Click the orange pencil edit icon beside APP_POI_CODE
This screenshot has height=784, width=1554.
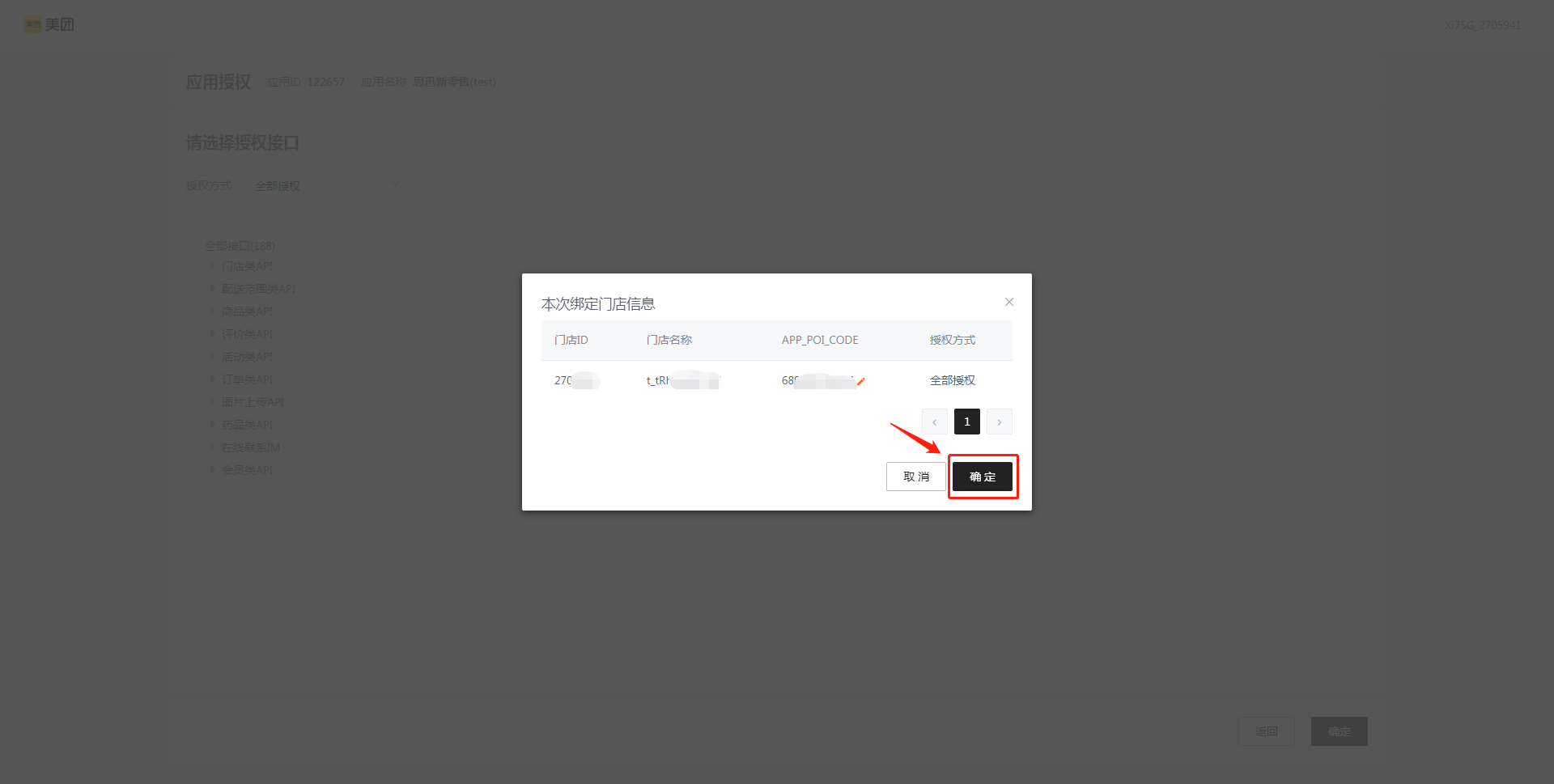[x=861, y=381]
